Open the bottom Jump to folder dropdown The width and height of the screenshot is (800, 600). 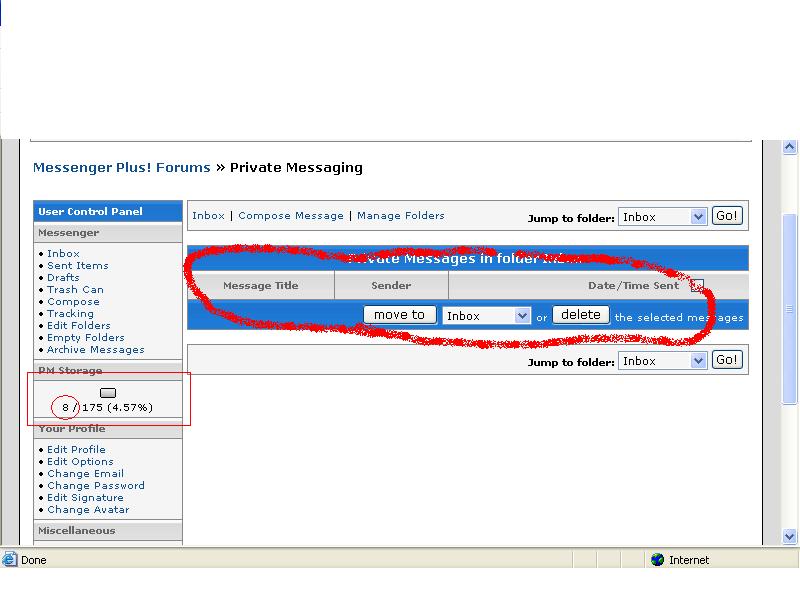tap(662, 361)
